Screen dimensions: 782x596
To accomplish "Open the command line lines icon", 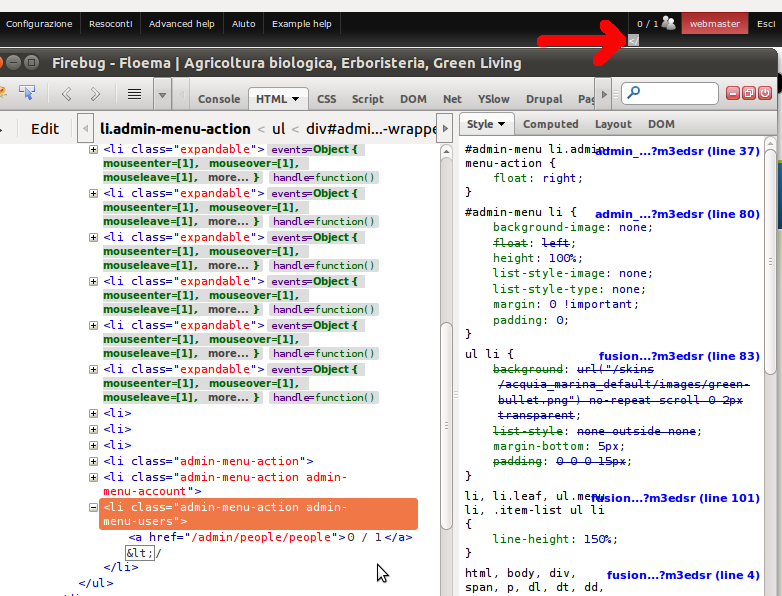I will pos(134,94).
